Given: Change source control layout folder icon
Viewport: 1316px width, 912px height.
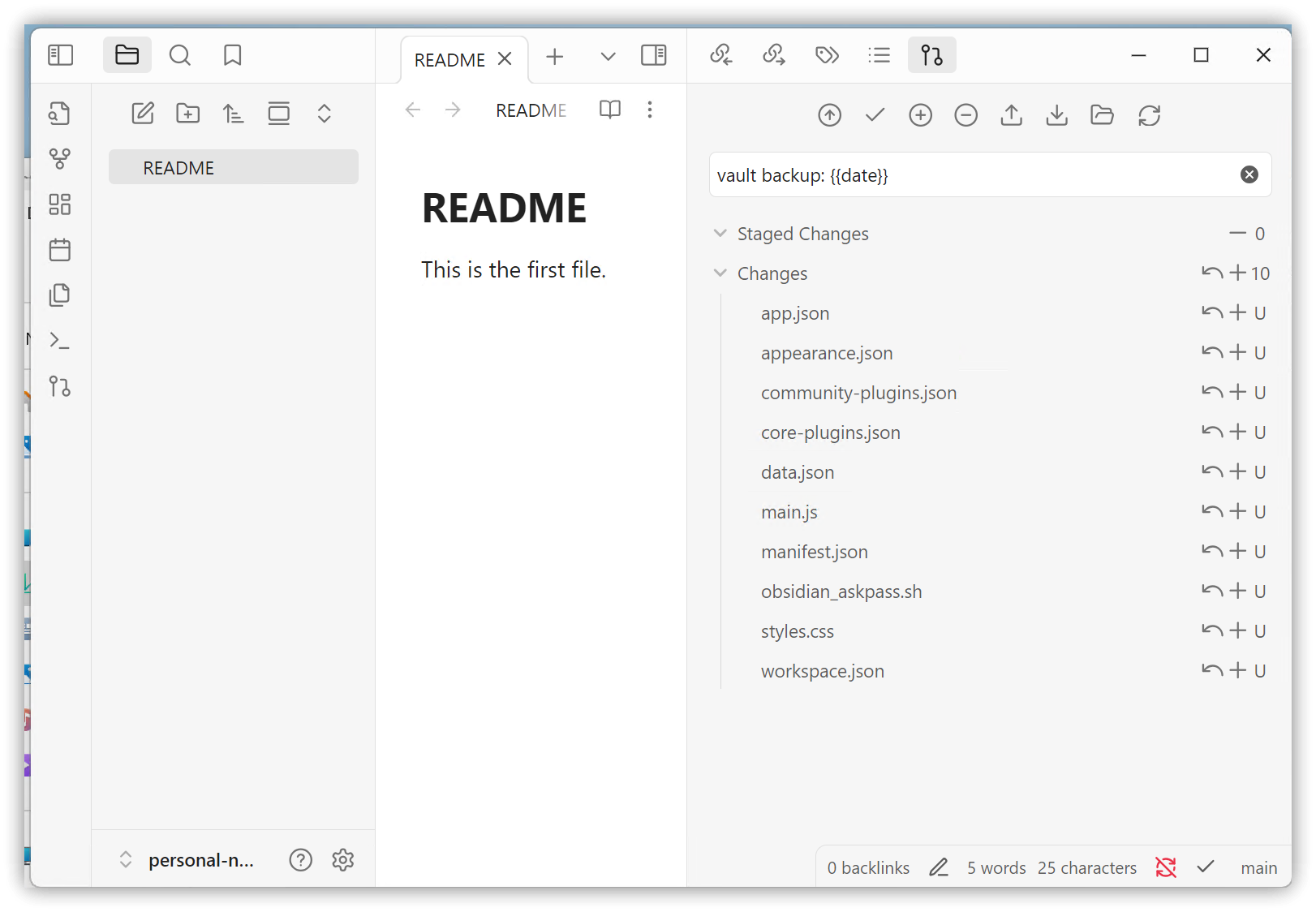Looking at the screenshot, I should coord(1102,115).
